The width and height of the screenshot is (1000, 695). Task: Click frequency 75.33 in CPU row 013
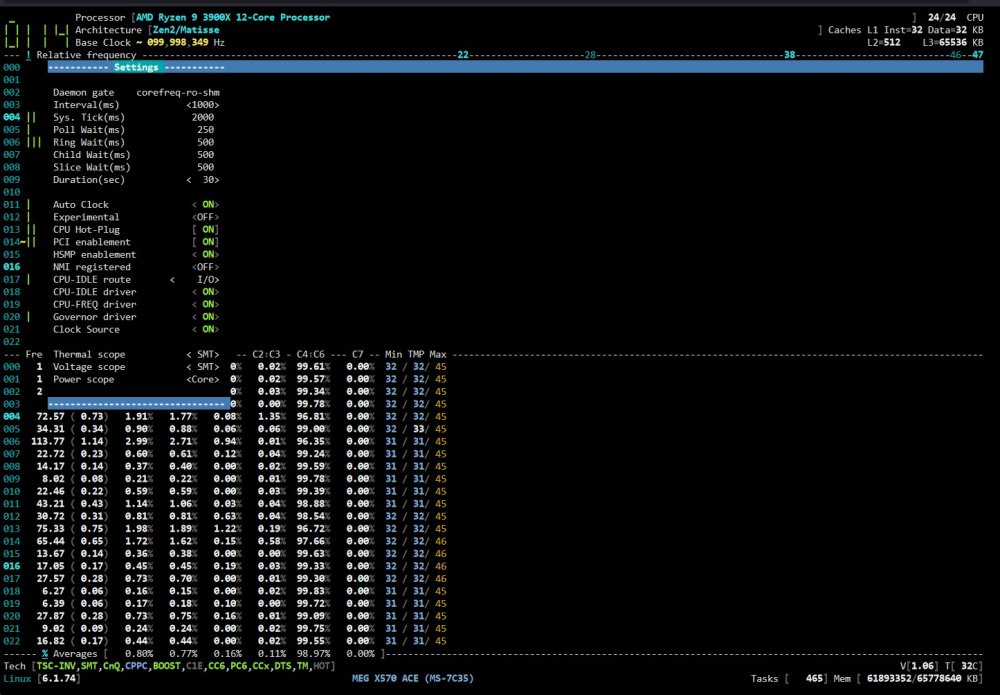(50, 529)
